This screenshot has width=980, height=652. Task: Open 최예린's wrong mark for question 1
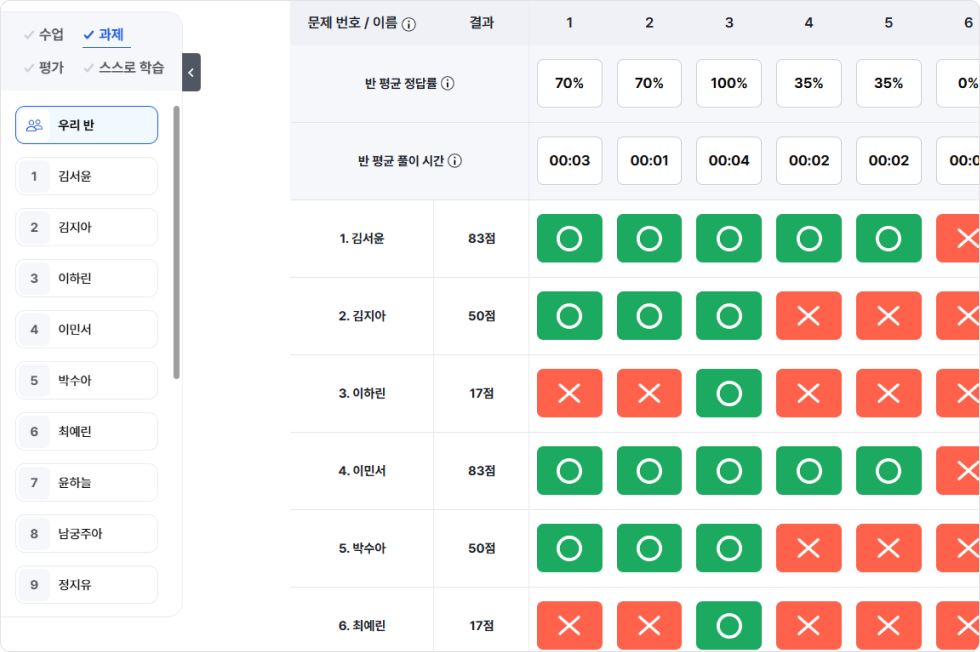569,626
